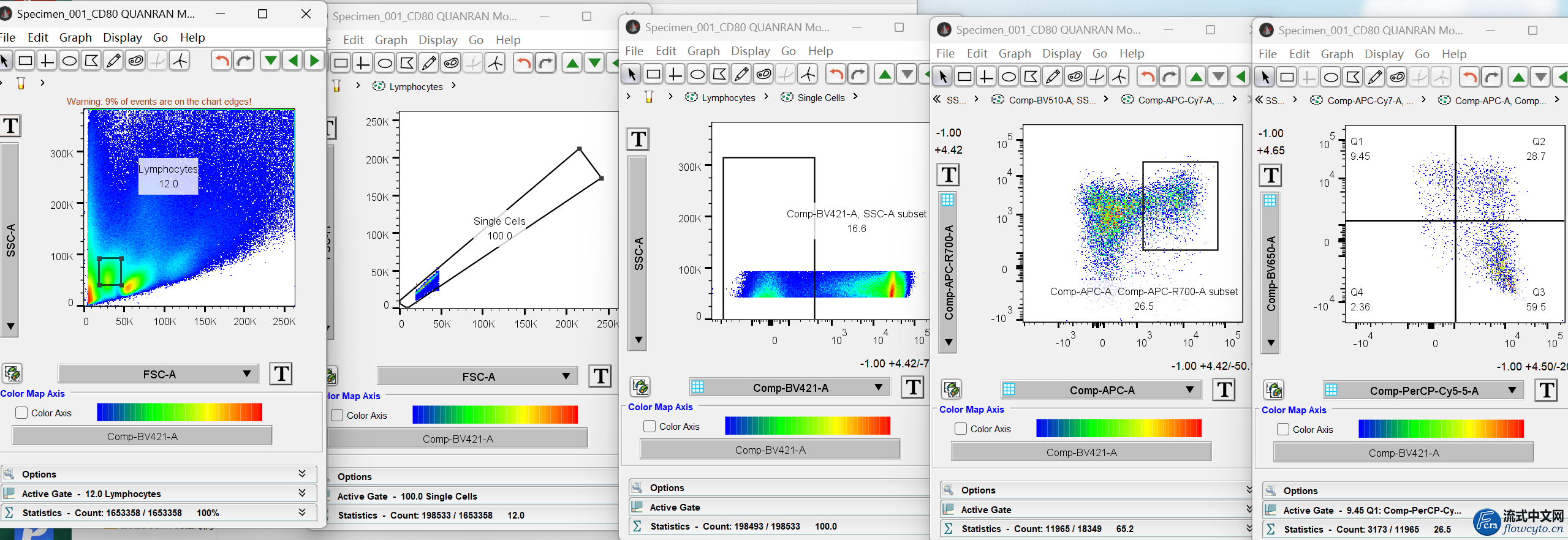Select the Ellipse gate tool in leftmost window
The width and height of the screenshot is (1568, 540).
(69, 61)
